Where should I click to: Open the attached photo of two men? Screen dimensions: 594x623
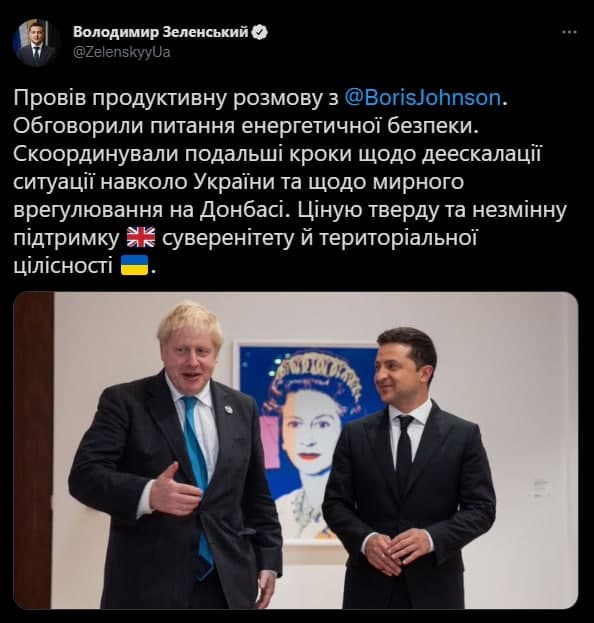[296, 450]
